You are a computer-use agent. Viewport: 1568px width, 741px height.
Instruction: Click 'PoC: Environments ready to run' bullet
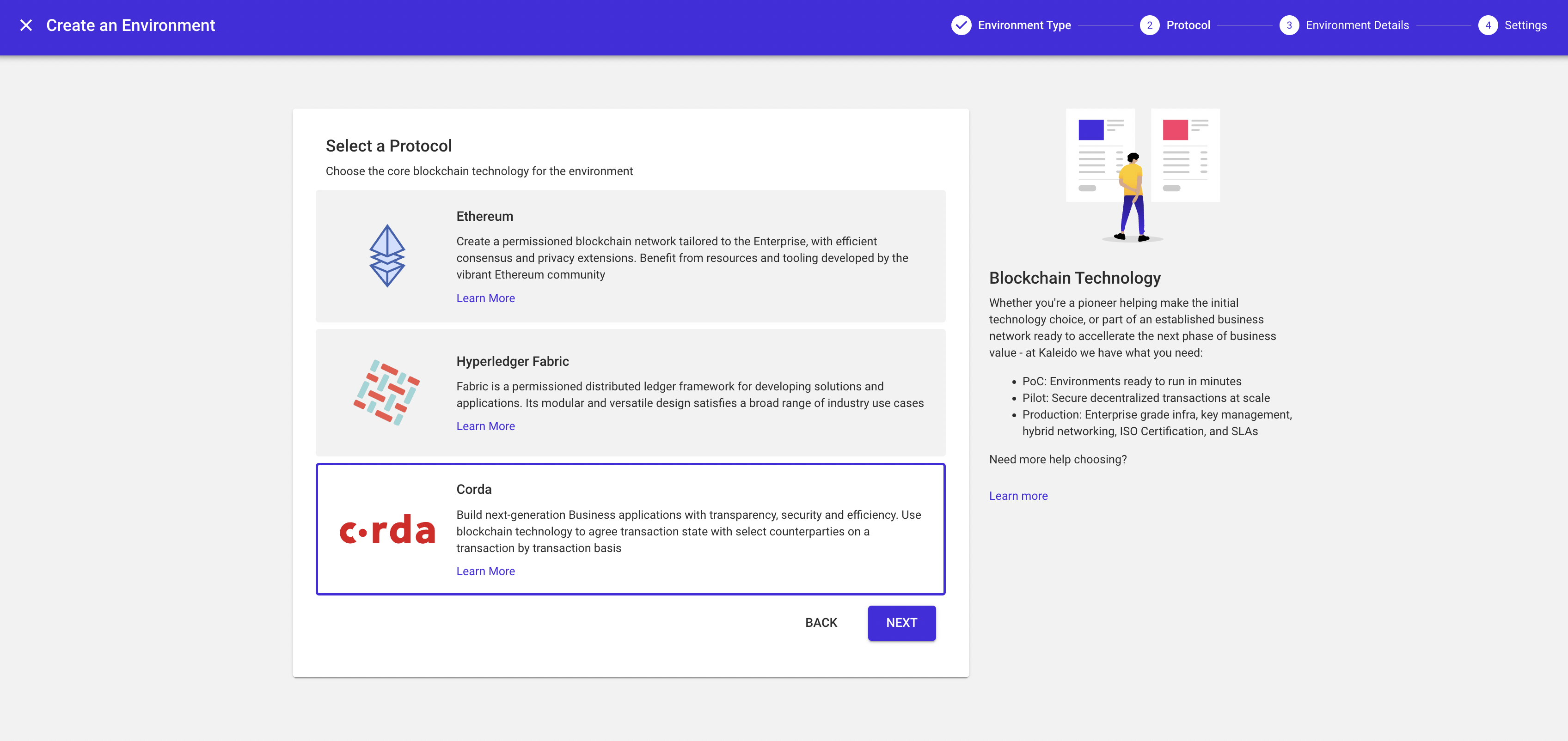pos(1132,382)
